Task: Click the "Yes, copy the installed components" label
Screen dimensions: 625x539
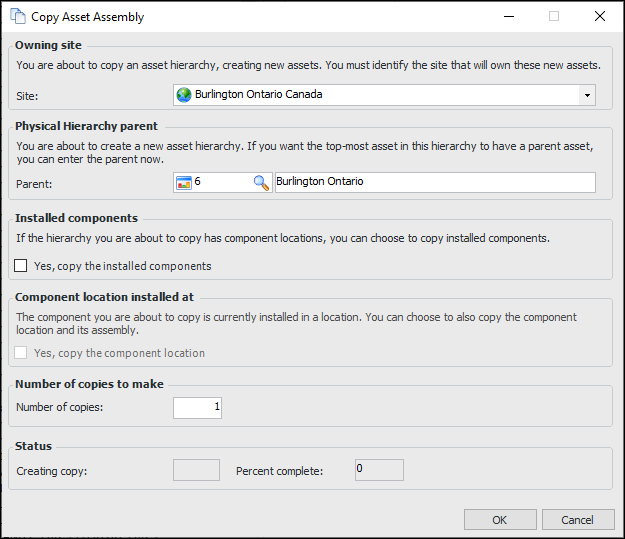Action: (x=122, y=266)
